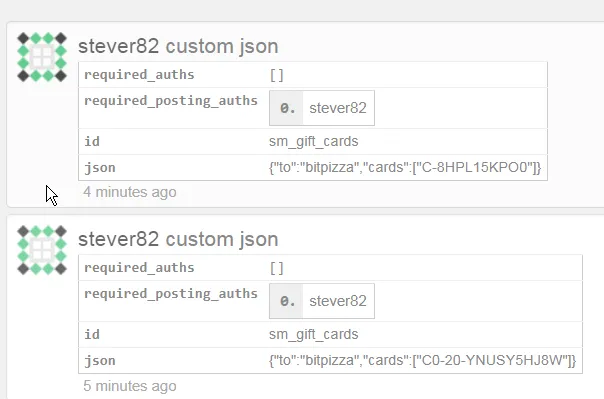Screen dimensions: 604x399
Task: Click the second entry's json field label
Action: coord(100,361)
